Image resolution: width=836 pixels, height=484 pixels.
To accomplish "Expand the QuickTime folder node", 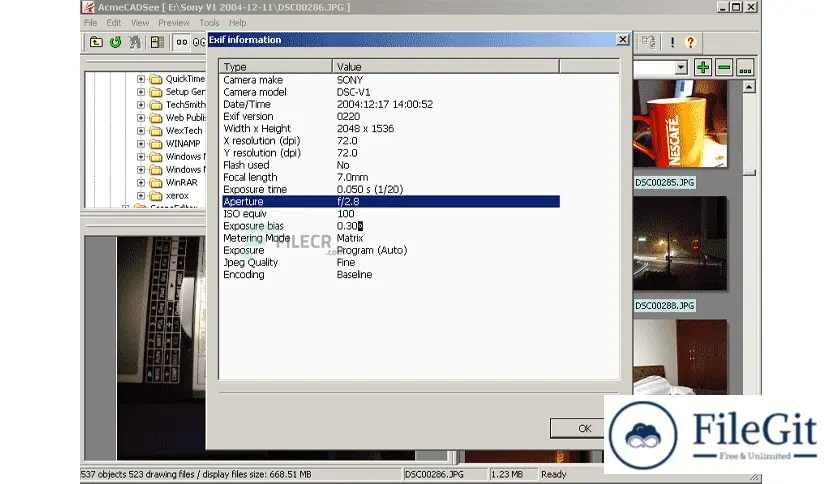I will [x=141, y=79].
